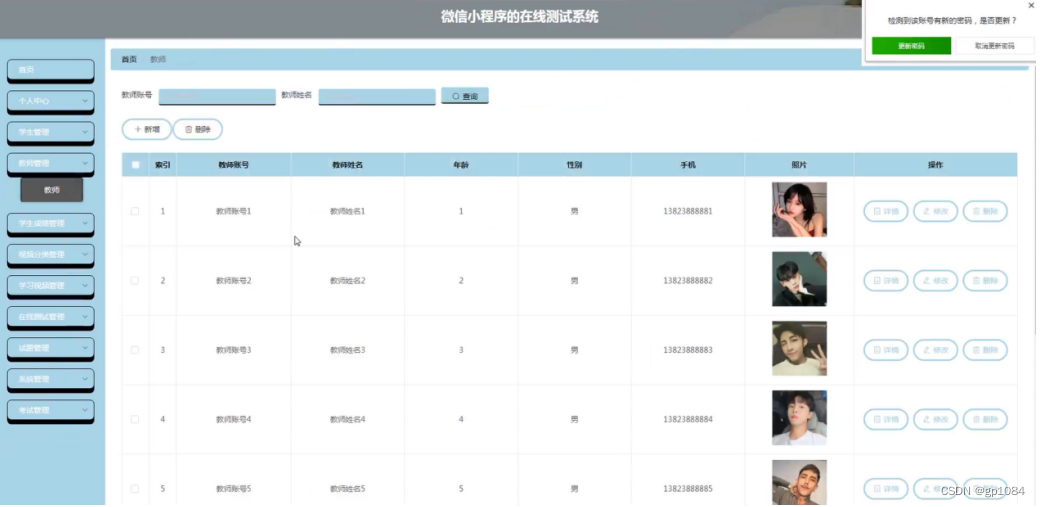Click 修改 for 教师账号2
This screenshot has height=507, width=1040.
click(x=935, y=281)
